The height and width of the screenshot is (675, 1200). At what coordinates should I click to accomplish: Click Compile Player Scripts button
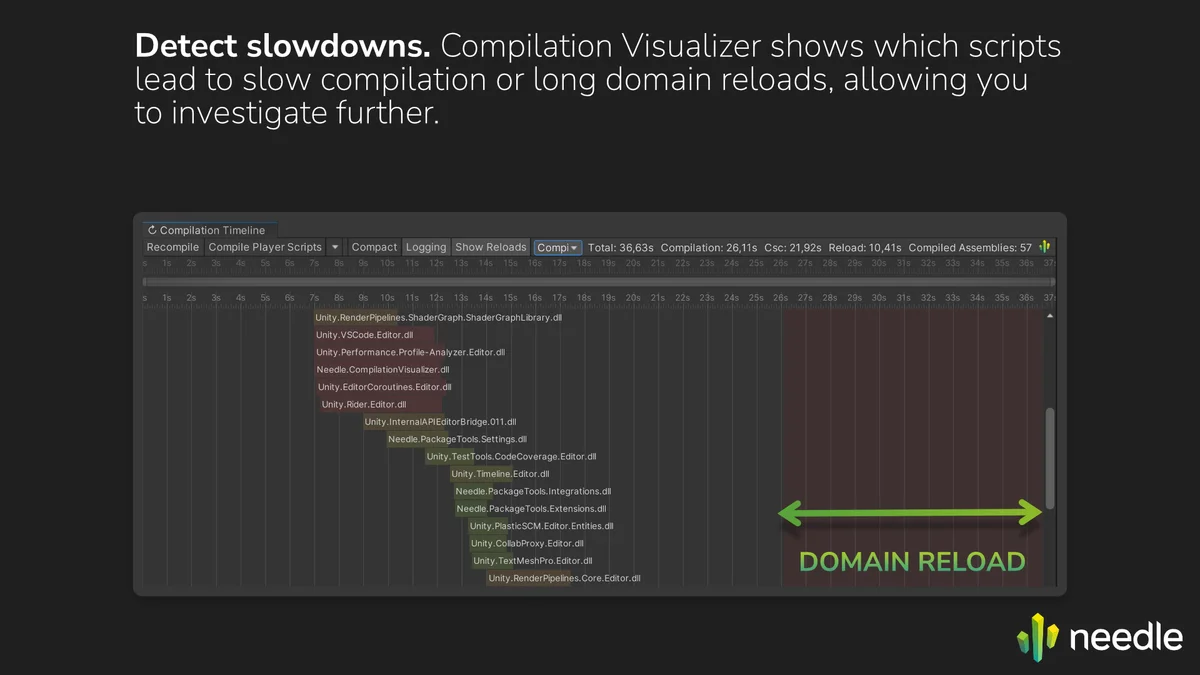(x=265, y=247)
